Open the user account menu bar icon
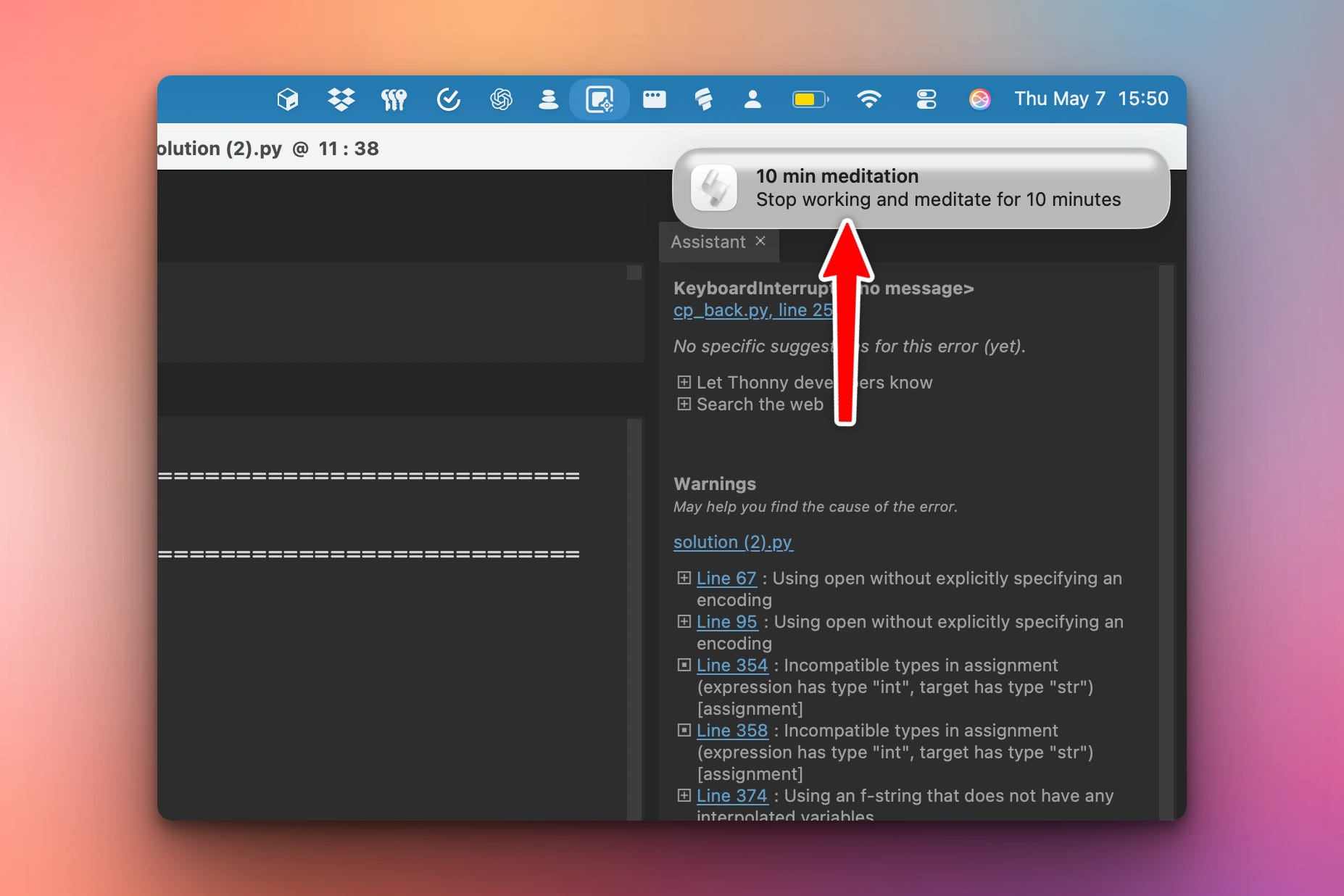Image resolution: width=1344 pixels, height=896 pixels. (752, 99)
